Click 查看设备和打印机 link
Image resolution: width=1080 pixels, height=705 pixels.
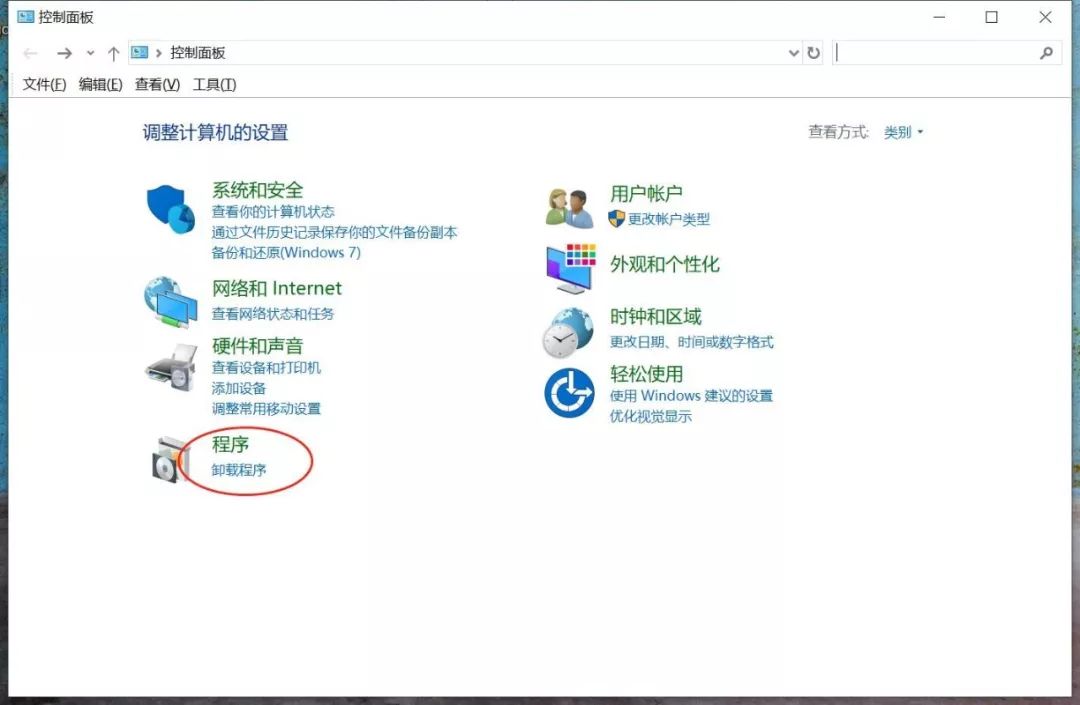coord(266,368)
